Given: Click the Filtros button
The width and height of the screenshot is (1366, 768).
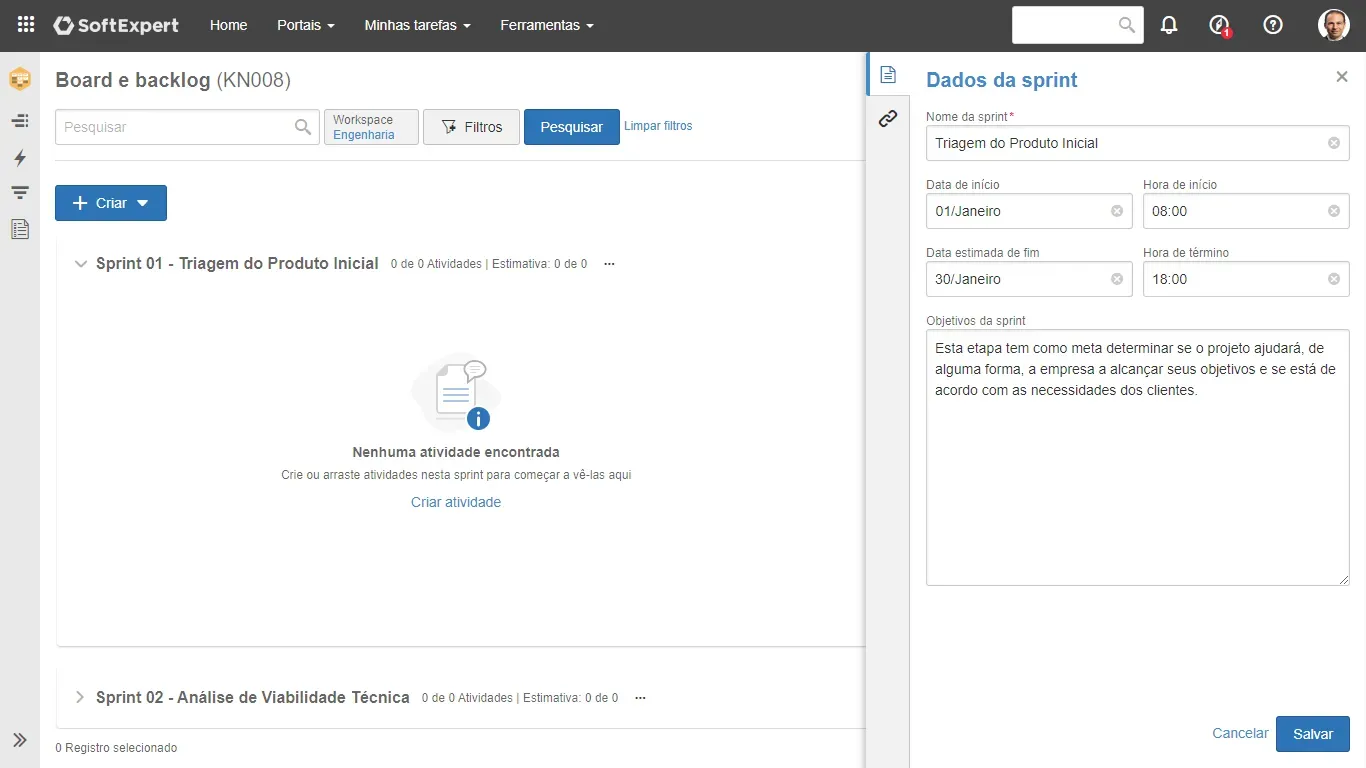Looking at the screenshot, I should [471, 127].
